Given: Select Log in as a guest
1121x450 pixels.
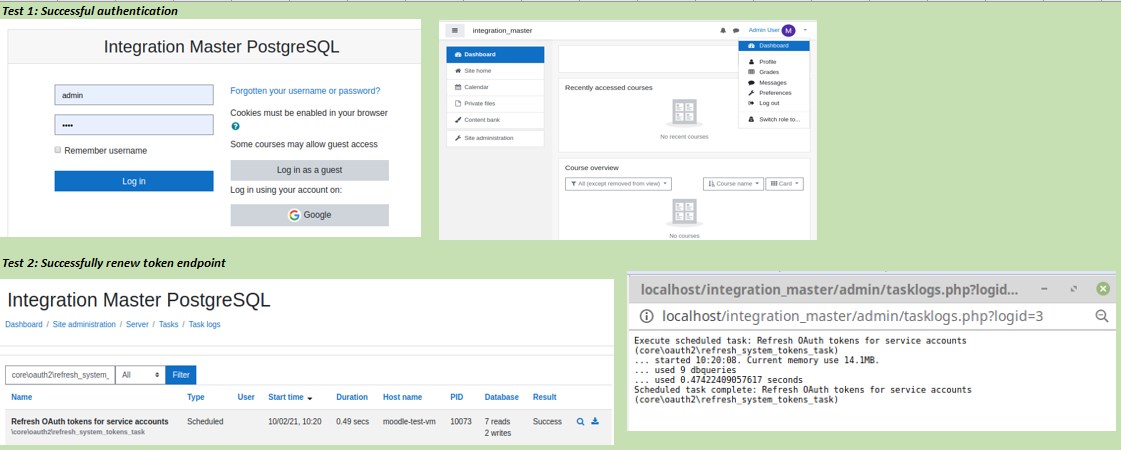Looking at the screenshot, I should tap(310, 170).
